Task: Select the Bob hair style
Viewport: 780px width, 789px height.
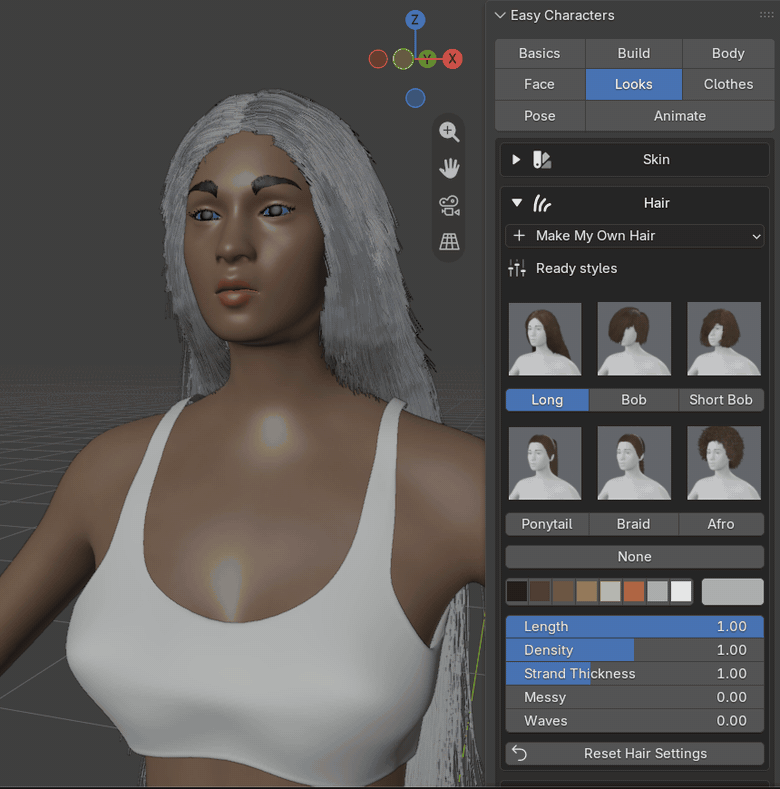Action: (x=634, y=400)
